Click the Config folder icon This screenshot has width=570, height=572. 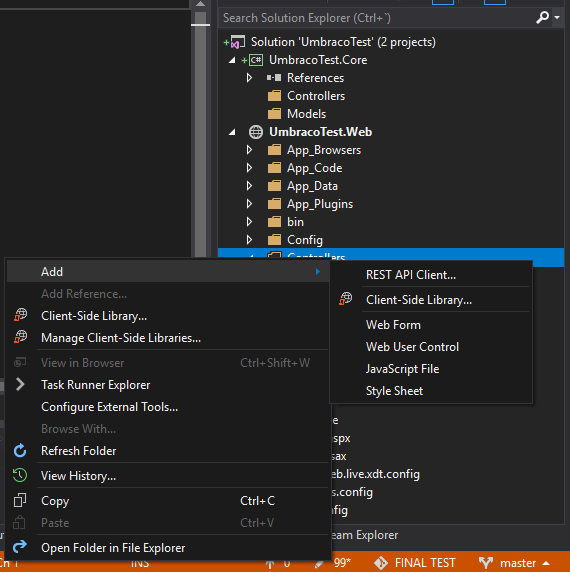pos(274,240)
